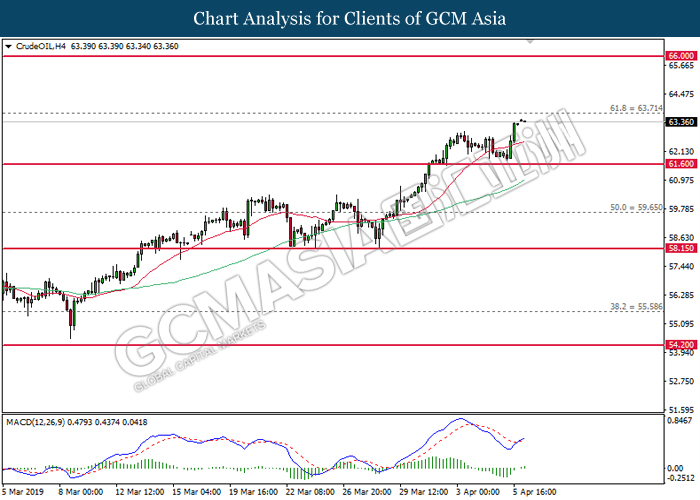Click the 29 Mar 12:00 time label
This screenshot has width=700, height=500.
point(424,492)
